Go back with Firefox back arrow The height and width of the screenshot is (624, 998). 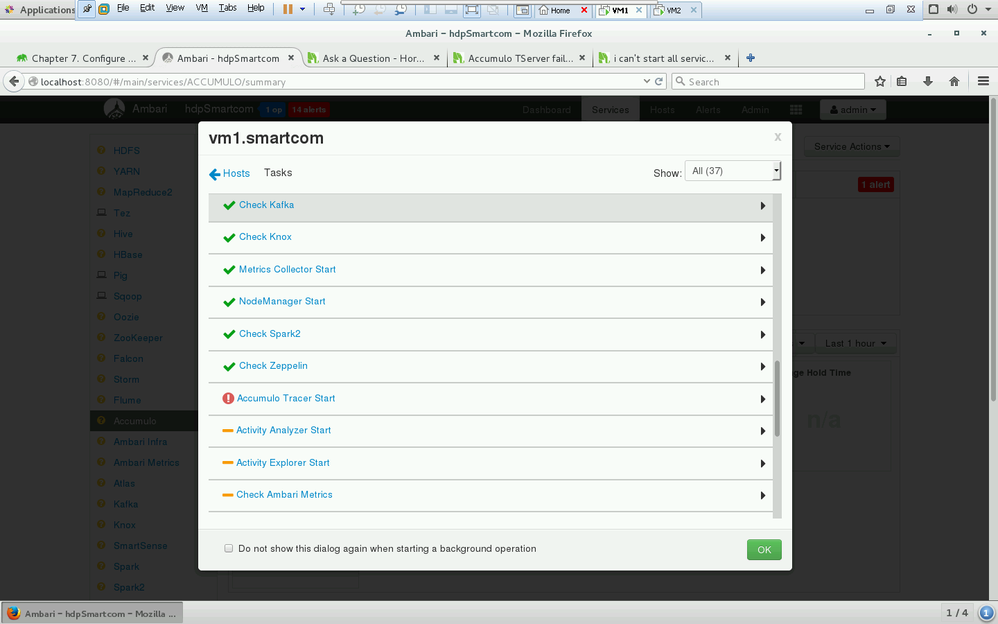[x=14, y=82]
